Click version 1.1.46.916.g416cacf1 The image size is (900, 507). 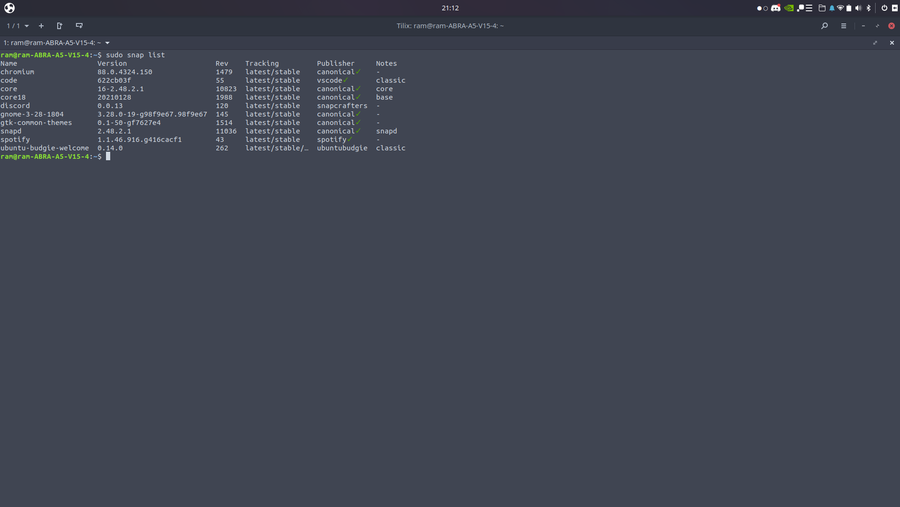tap(139, 140)
